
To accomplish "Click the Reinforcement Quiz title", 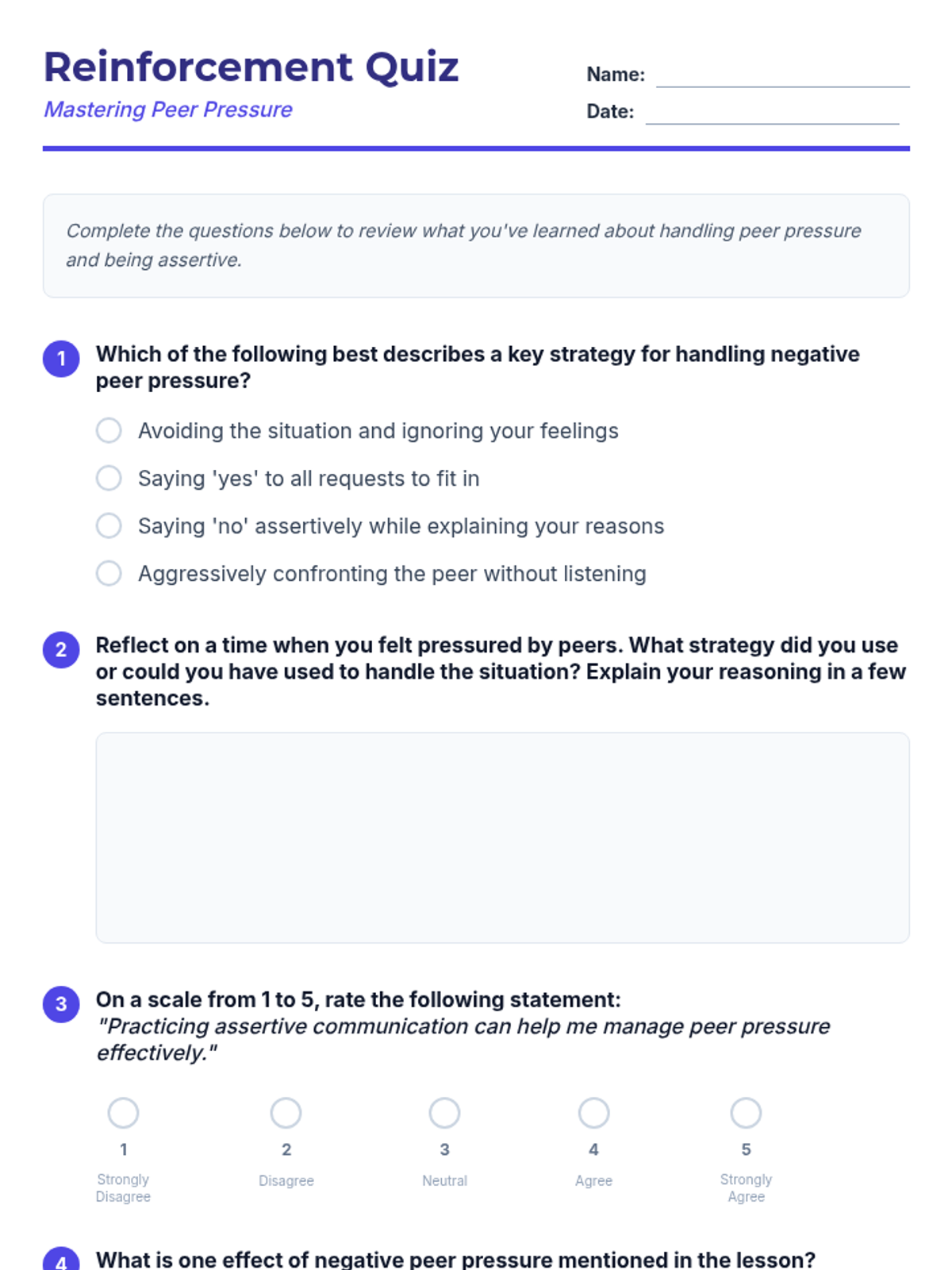I will tap(251, 67).
